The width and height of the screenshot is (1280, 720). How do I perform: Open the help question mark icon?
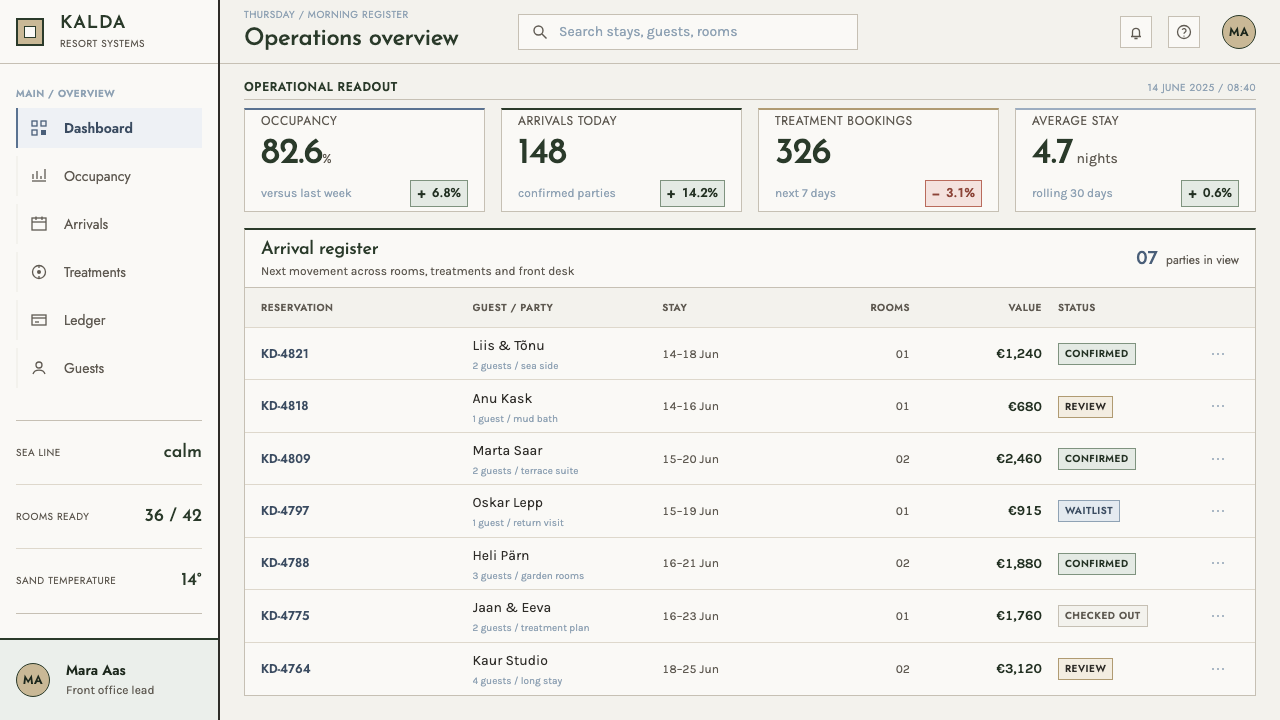click(1184, 32)
